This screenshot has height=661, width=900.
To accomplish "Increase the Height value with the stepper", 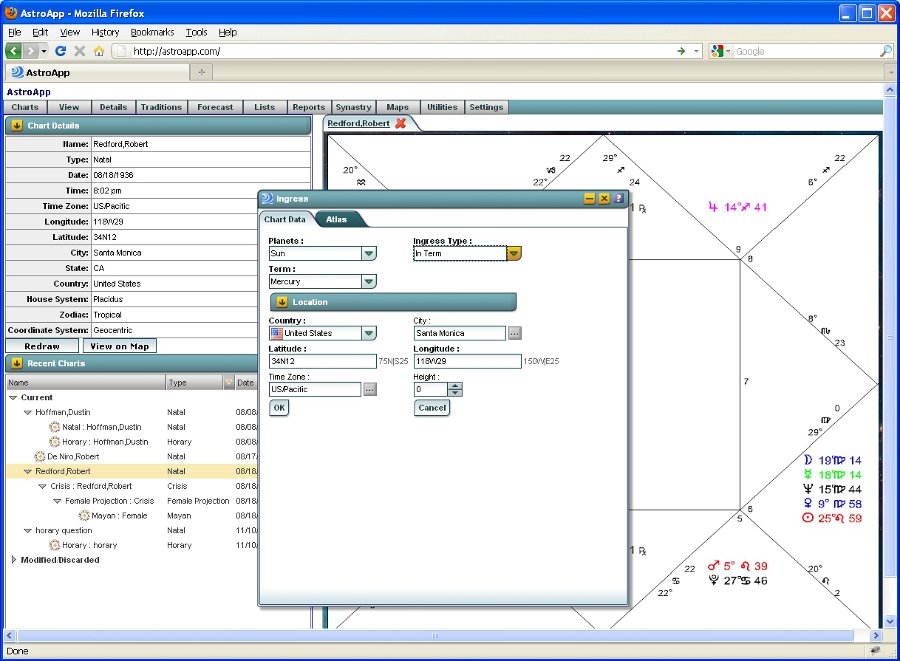I will pos(456,386).
